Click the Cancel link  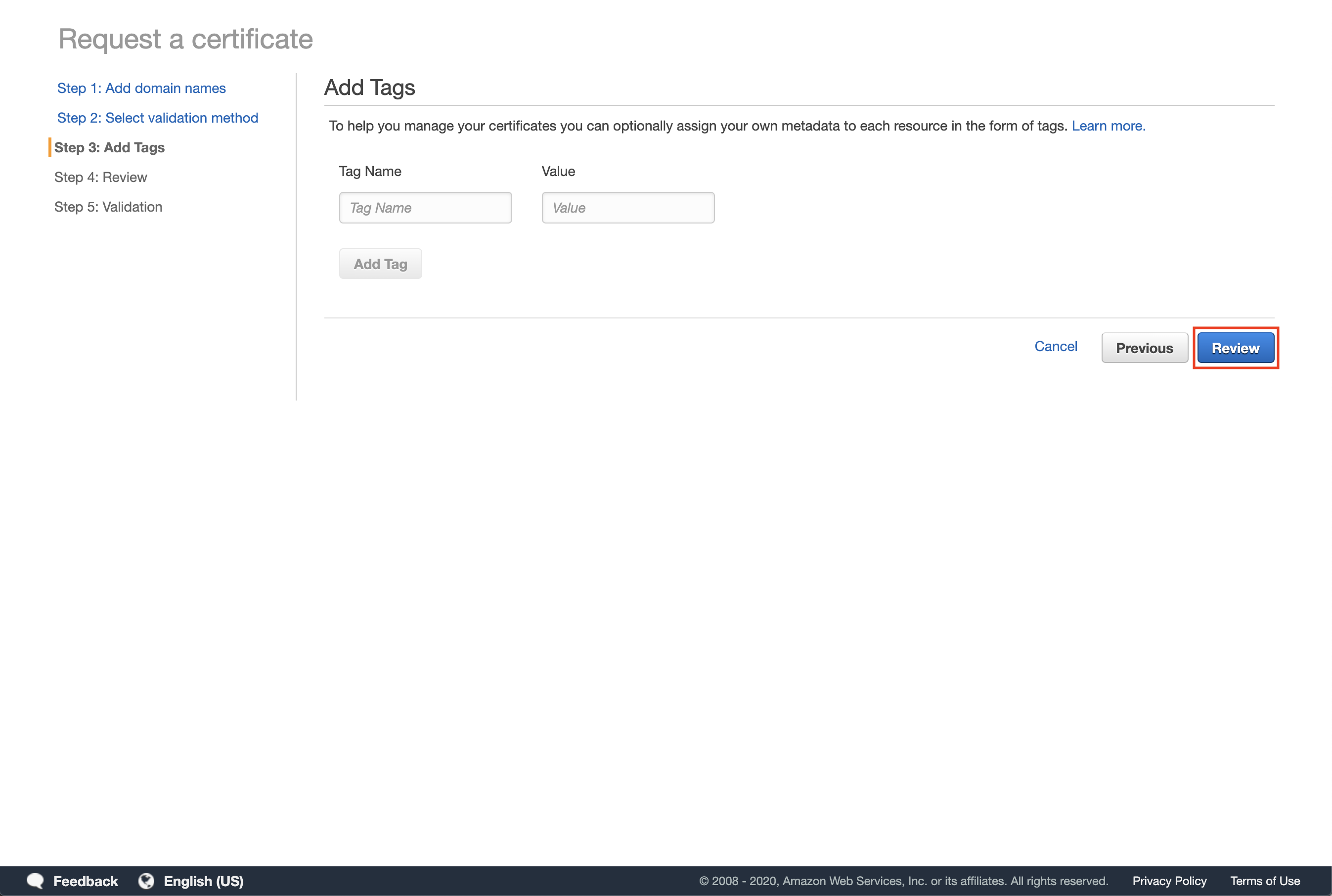(1056, 346)
